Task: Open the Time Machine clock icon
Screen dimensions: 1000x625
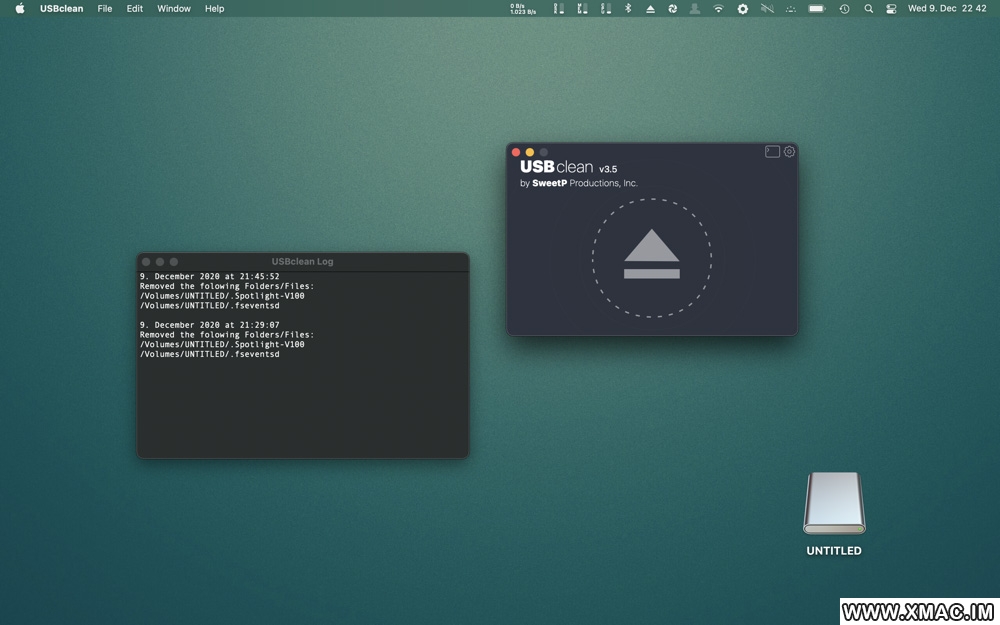Action: point(844,9)
